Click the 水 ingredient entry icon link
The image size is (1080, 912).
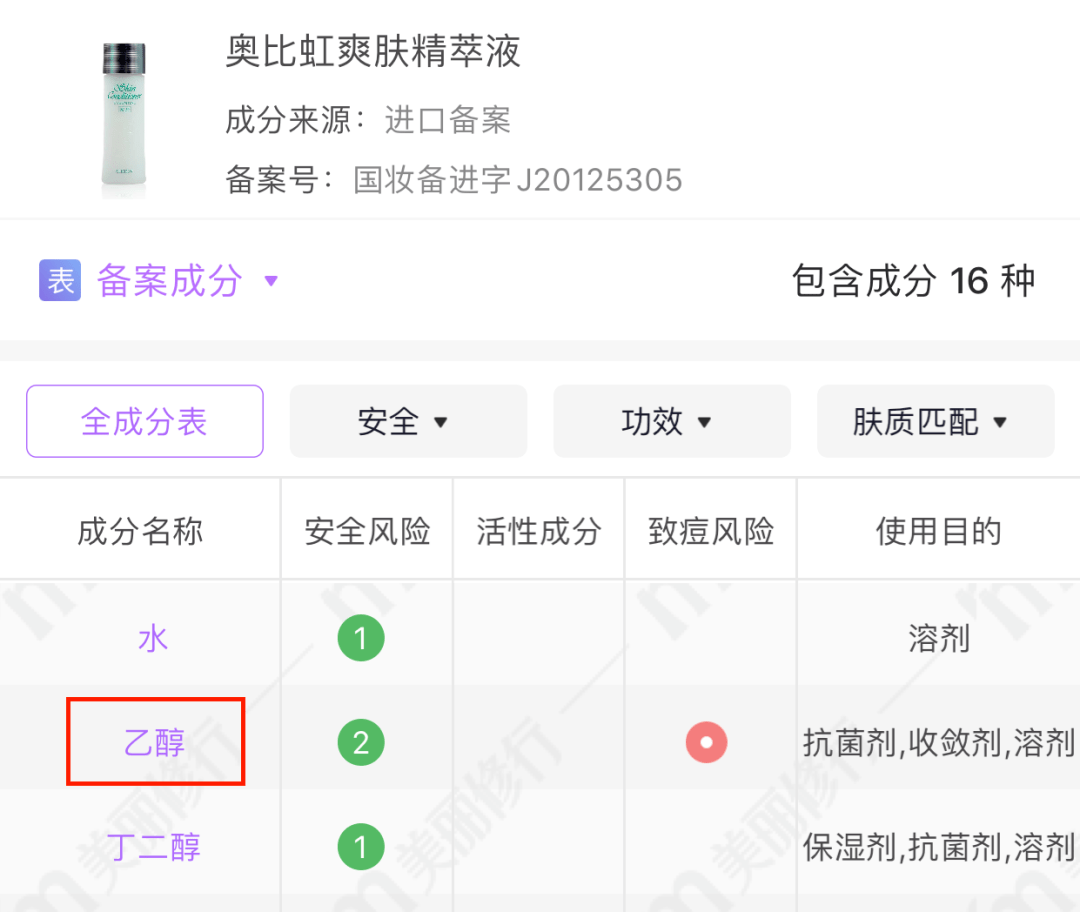[x=152, y=636]
